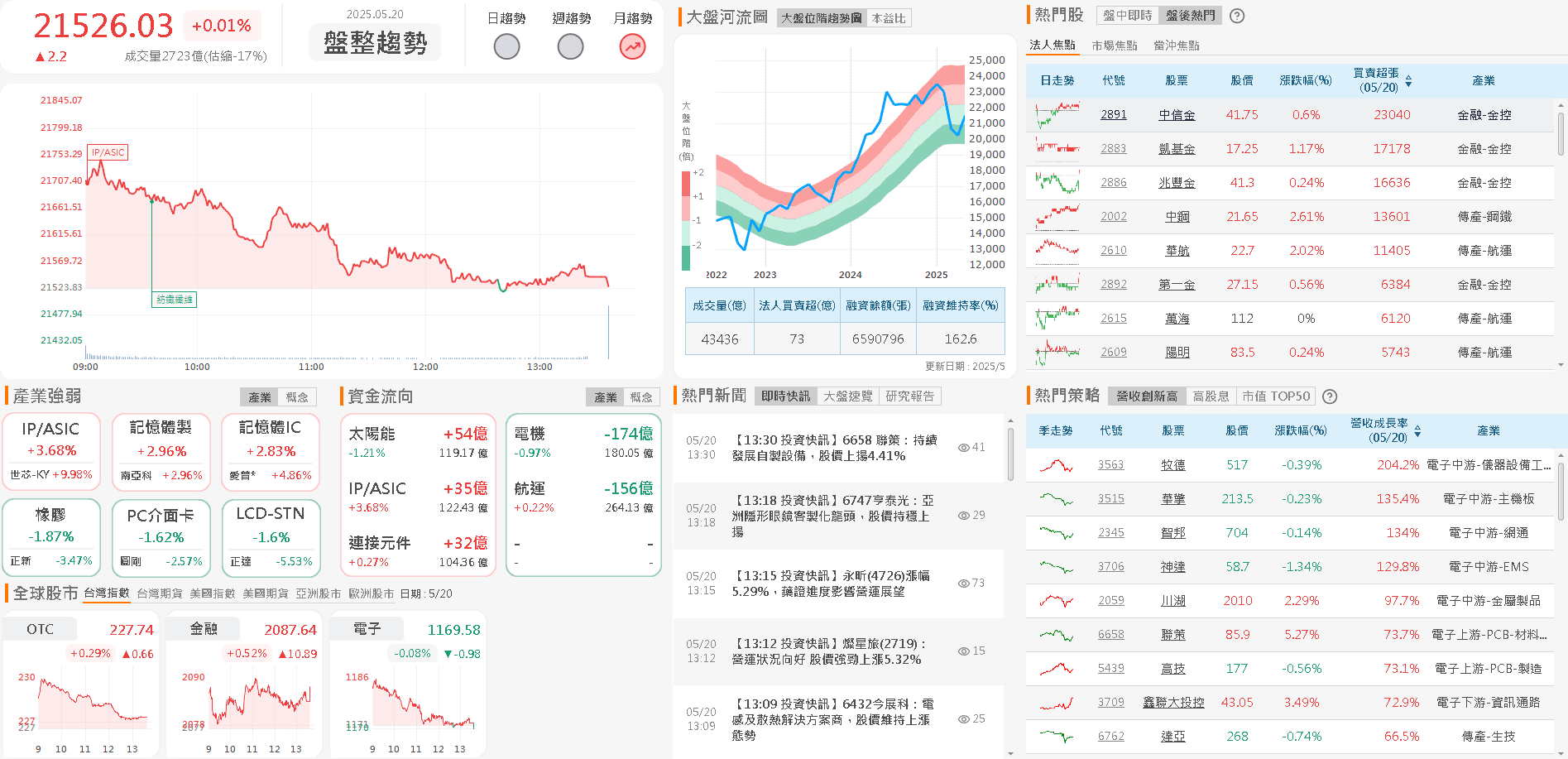
Task: Sort by 營收成長率 column arrows
Action: point(1417,431)
